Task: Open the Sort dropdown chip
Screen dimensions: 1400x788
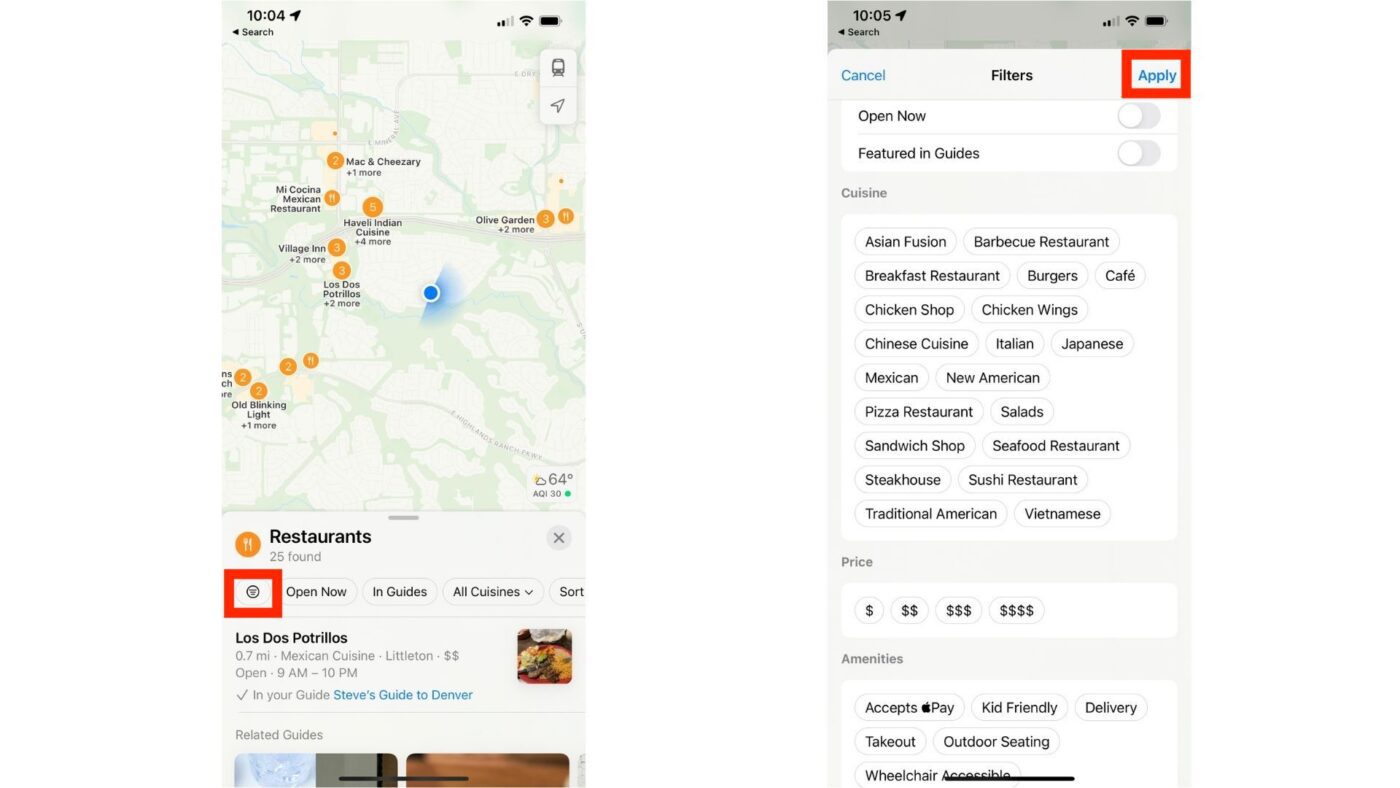Action: [x=571, y=592]
